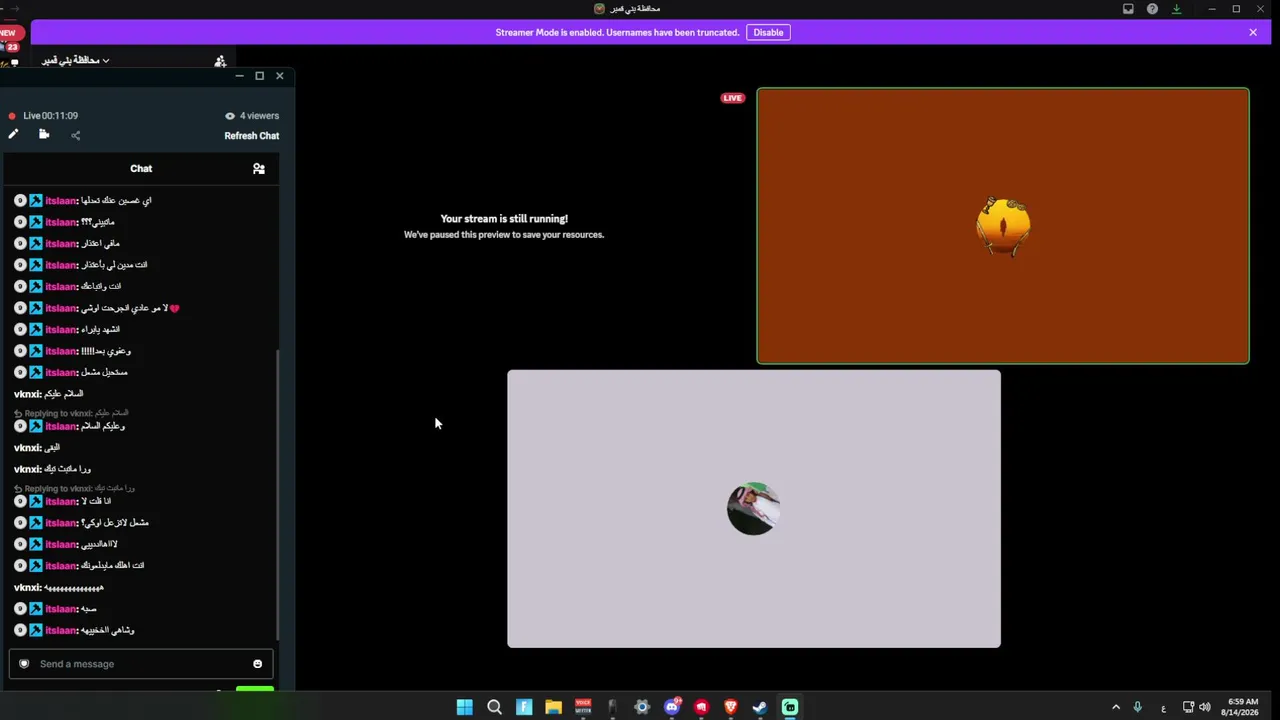Click the edit stream info pencil icon

[x=13, y=134]
